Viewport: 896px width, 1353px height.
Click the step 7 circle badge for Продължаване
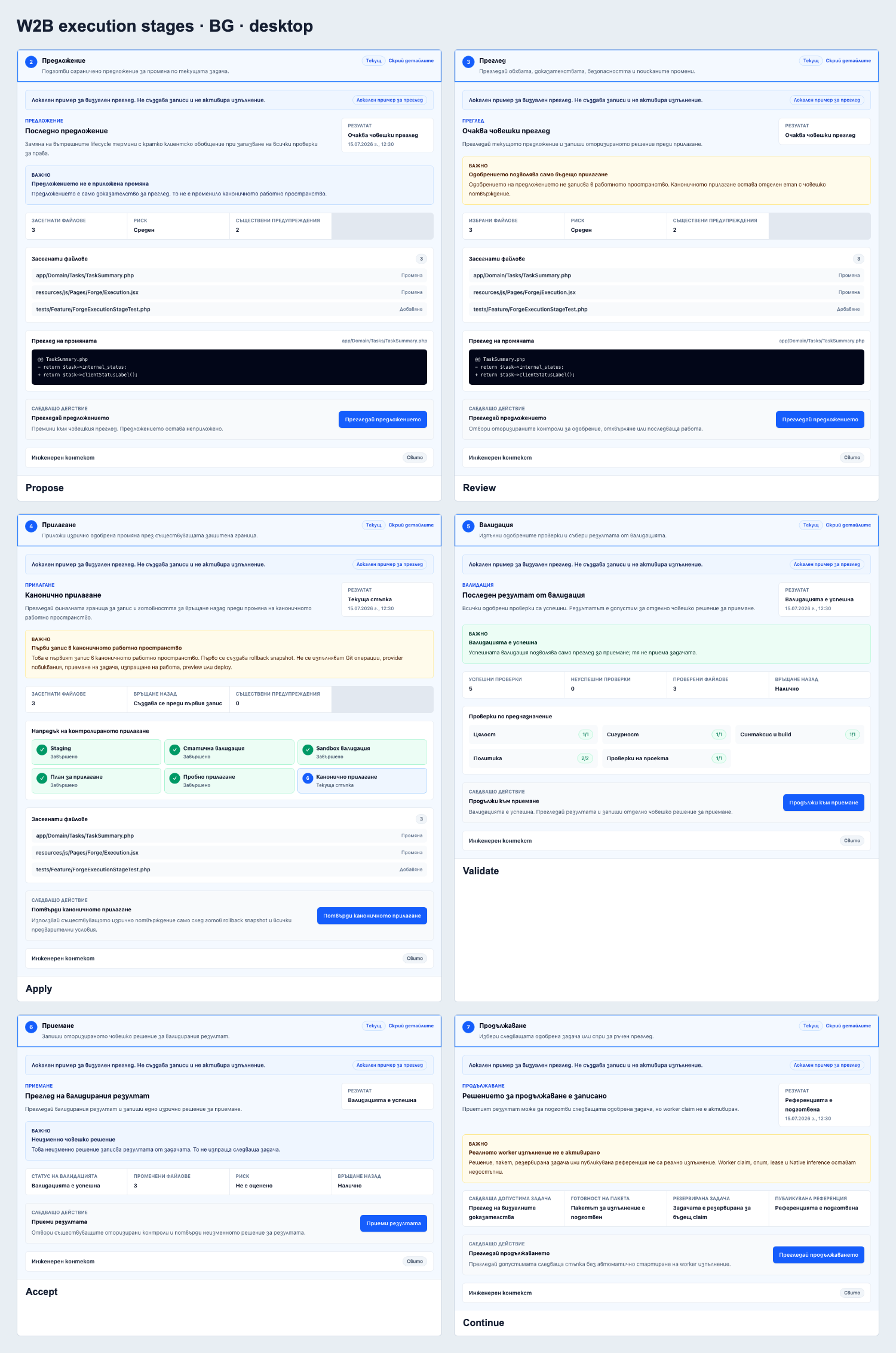468,1027
